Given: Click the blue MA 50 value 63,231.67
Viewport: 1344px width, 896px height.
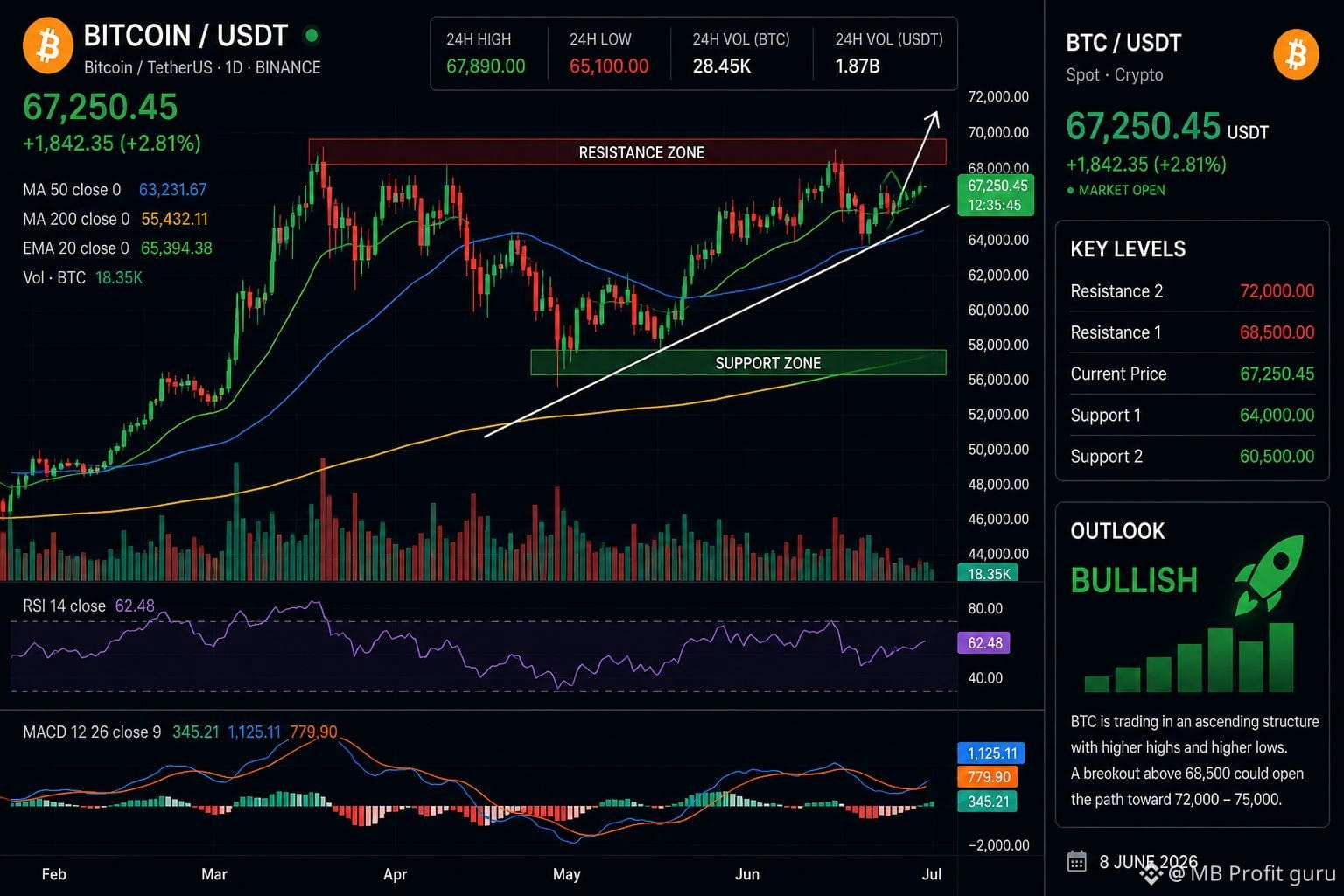Looking at the screenshot, I should tap(173, 190).
